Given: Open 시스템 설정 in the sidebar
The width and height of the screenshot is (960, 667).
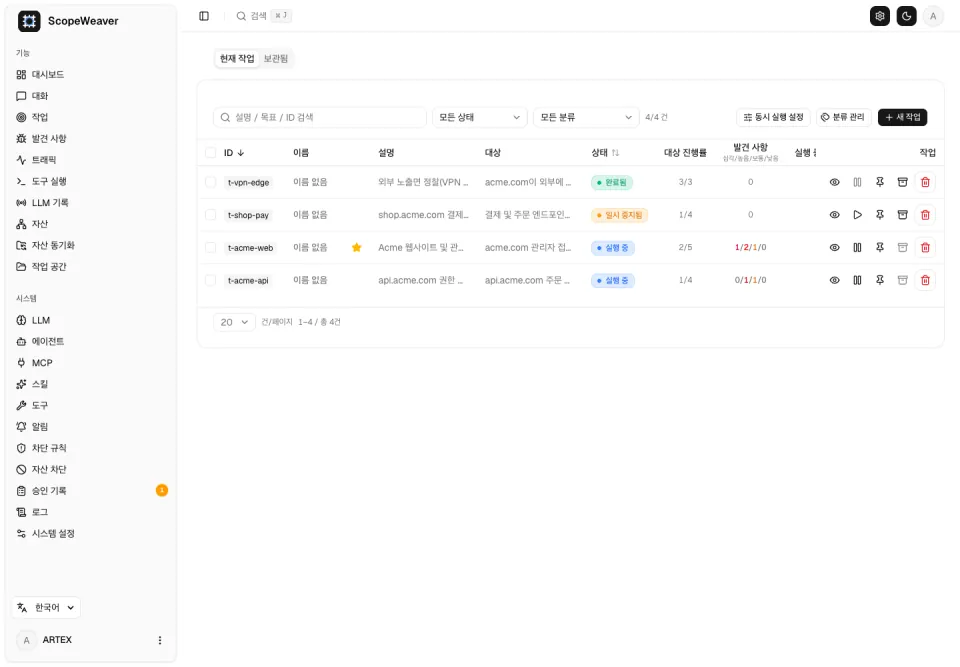Looking at the screenshot, I should pos(91,533).
